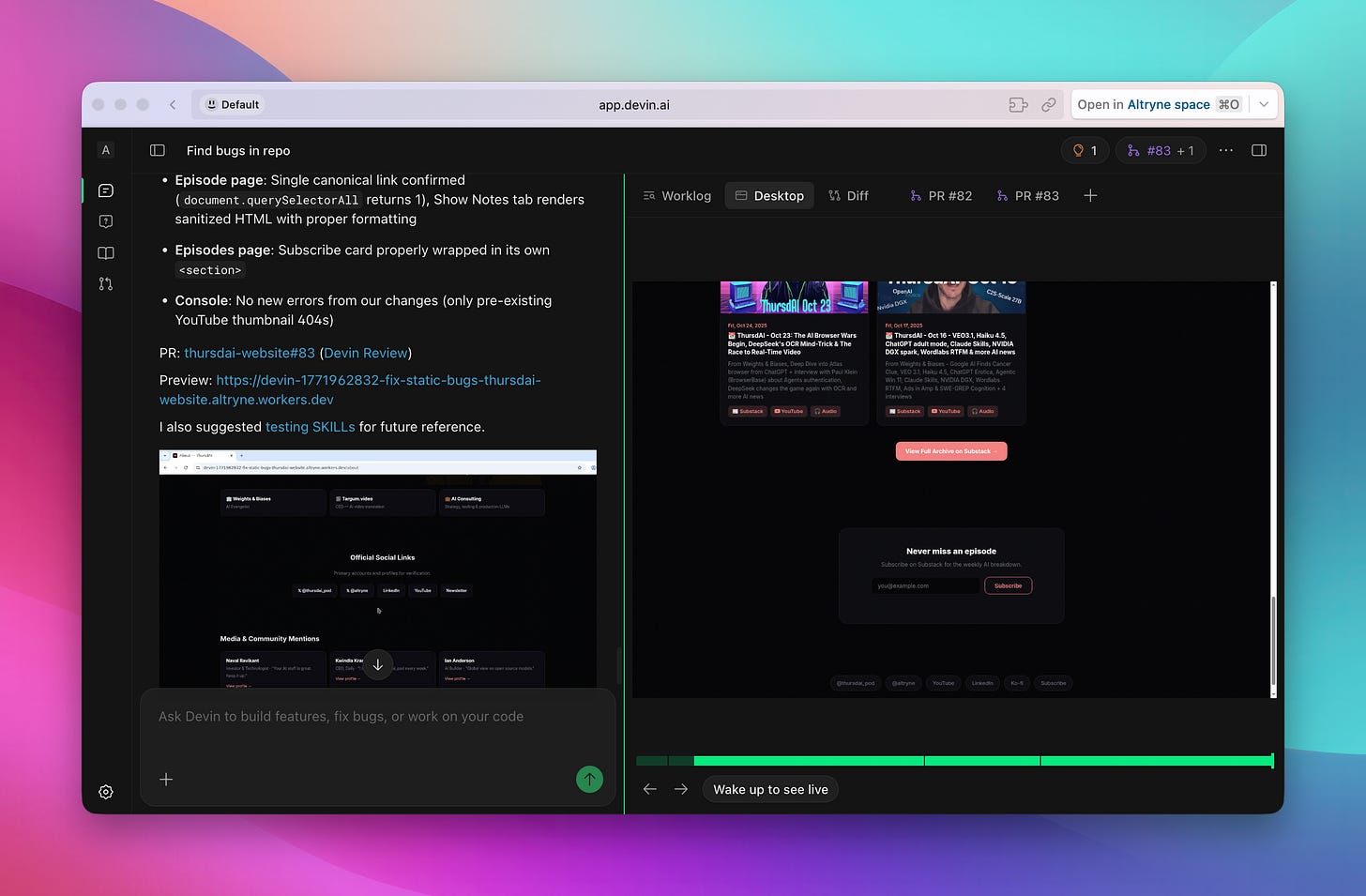Expand the Open in dropdown chevron
Screen dimensions: 1366x896
(1264, 104)
